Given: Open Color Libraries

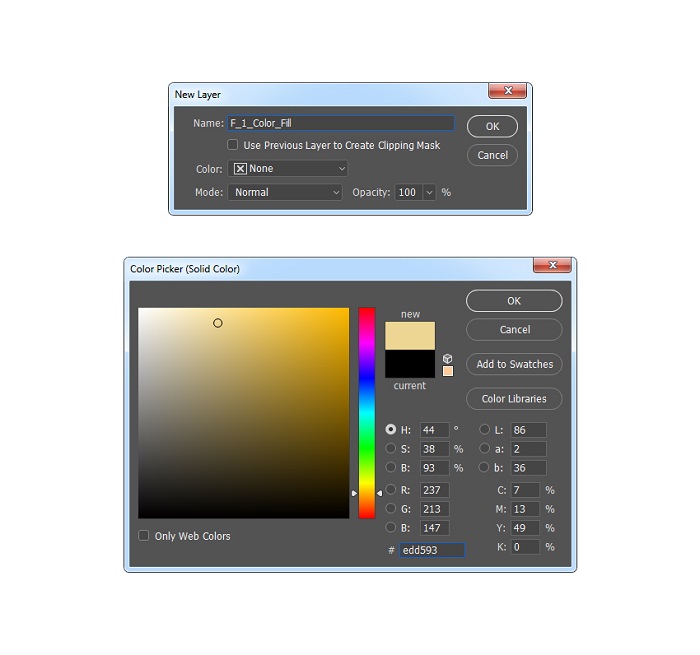Looking at the screenshot, I should click(514, 399).
